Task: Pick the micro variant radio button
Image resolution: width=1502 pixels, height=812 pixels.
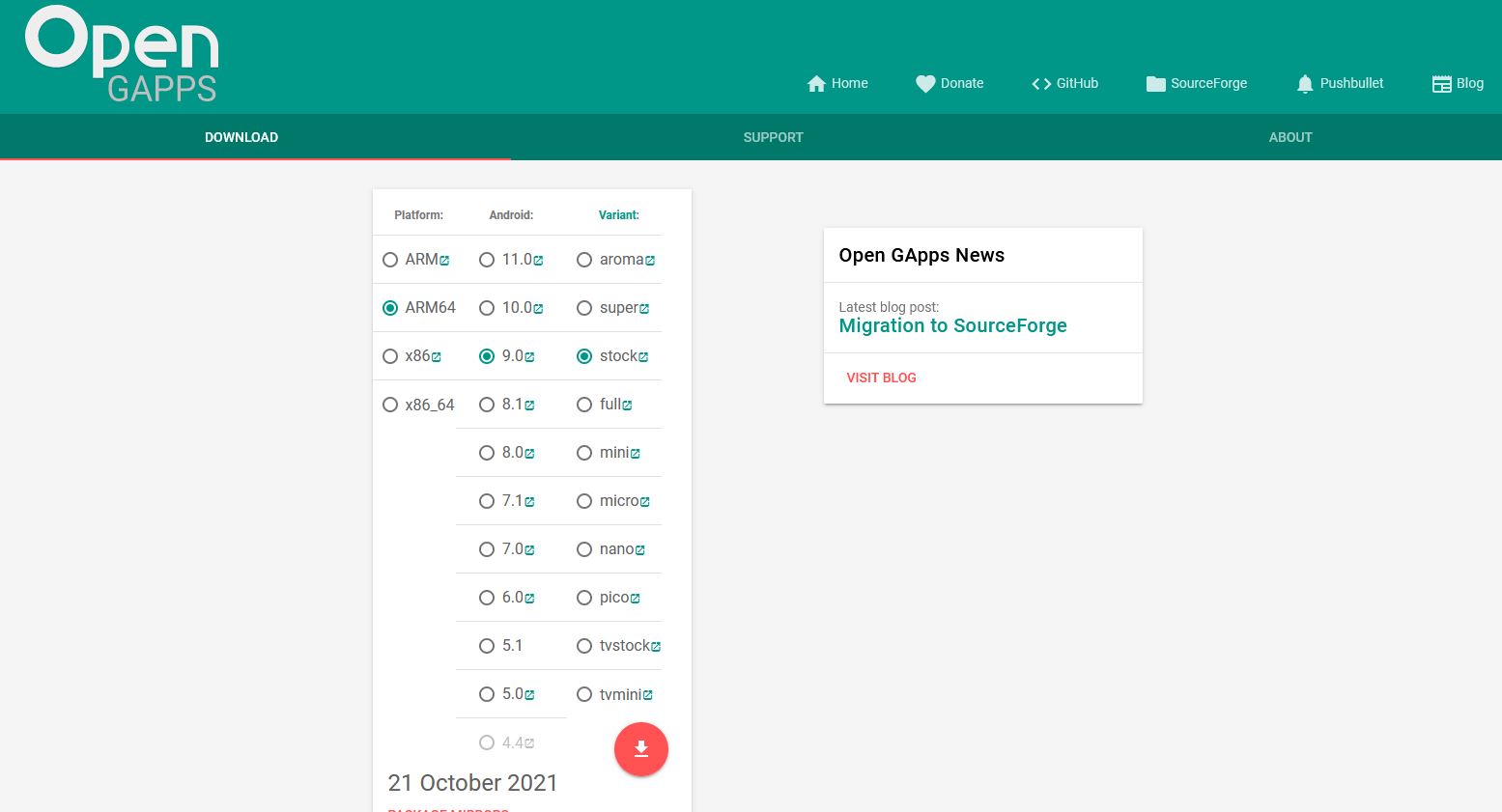Action: click(x=584, y=501)
